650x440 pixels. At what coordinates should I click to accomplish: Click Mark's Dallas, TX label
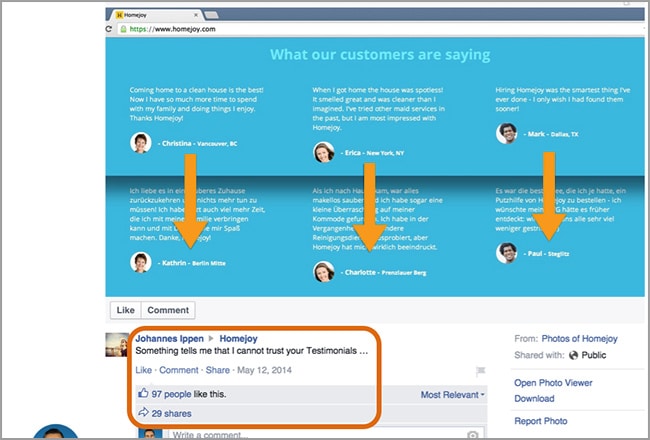(x=563, y=134)
